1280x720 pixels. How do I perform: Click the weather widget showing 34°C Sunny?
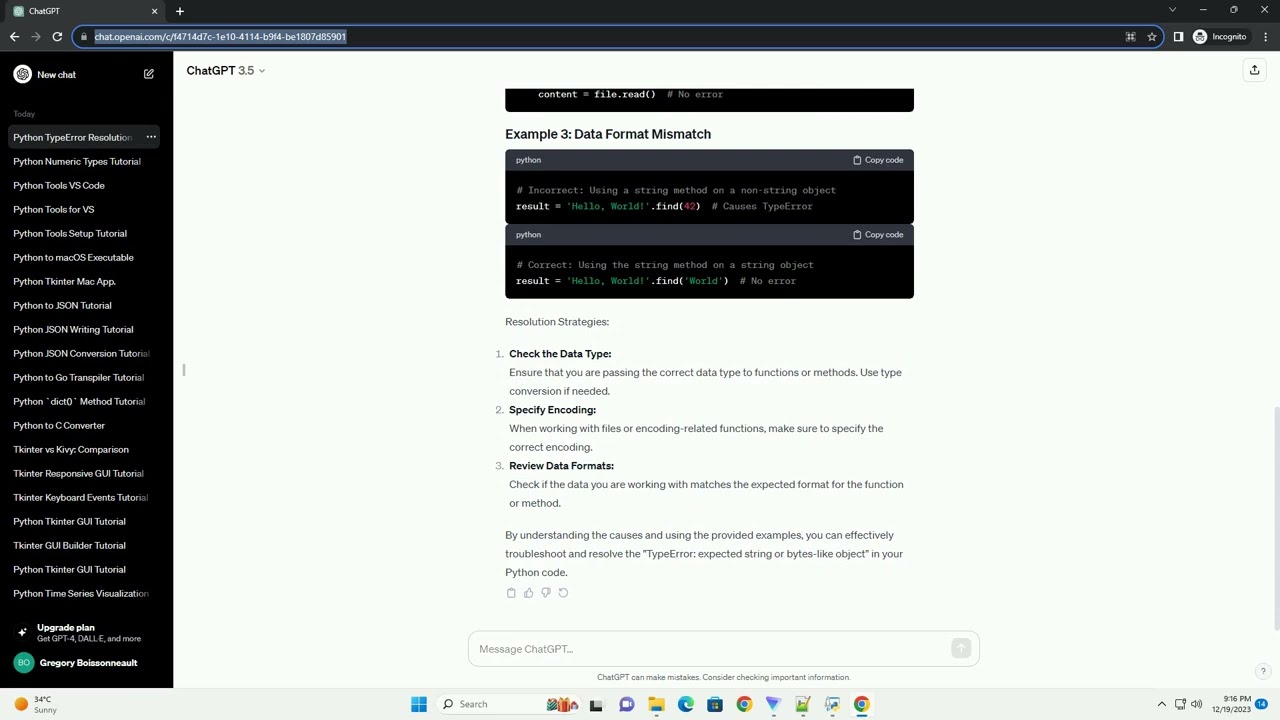[35, 704]
